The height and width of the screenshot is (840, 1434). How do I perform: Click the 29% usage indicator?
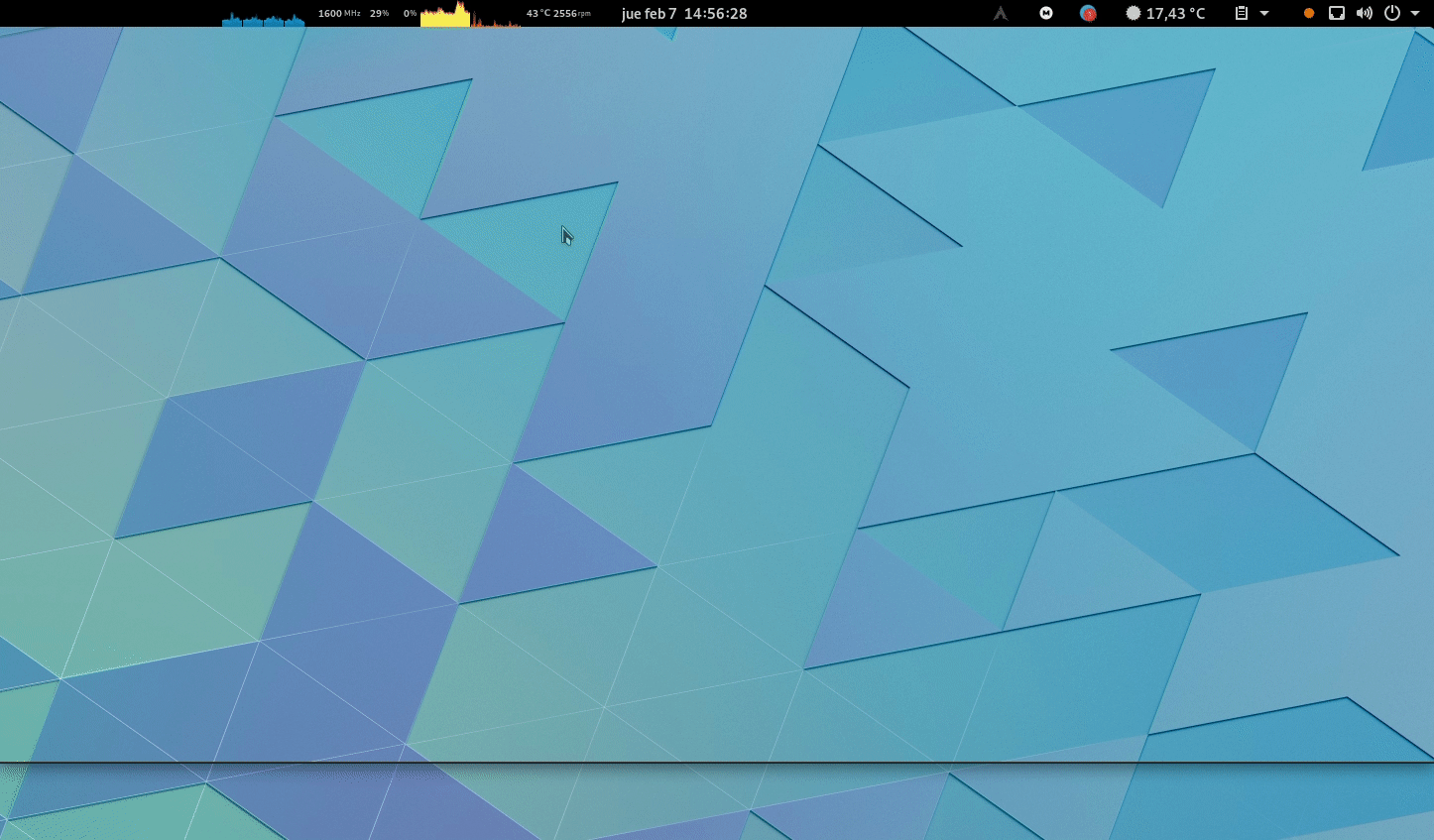click(379, 14)
